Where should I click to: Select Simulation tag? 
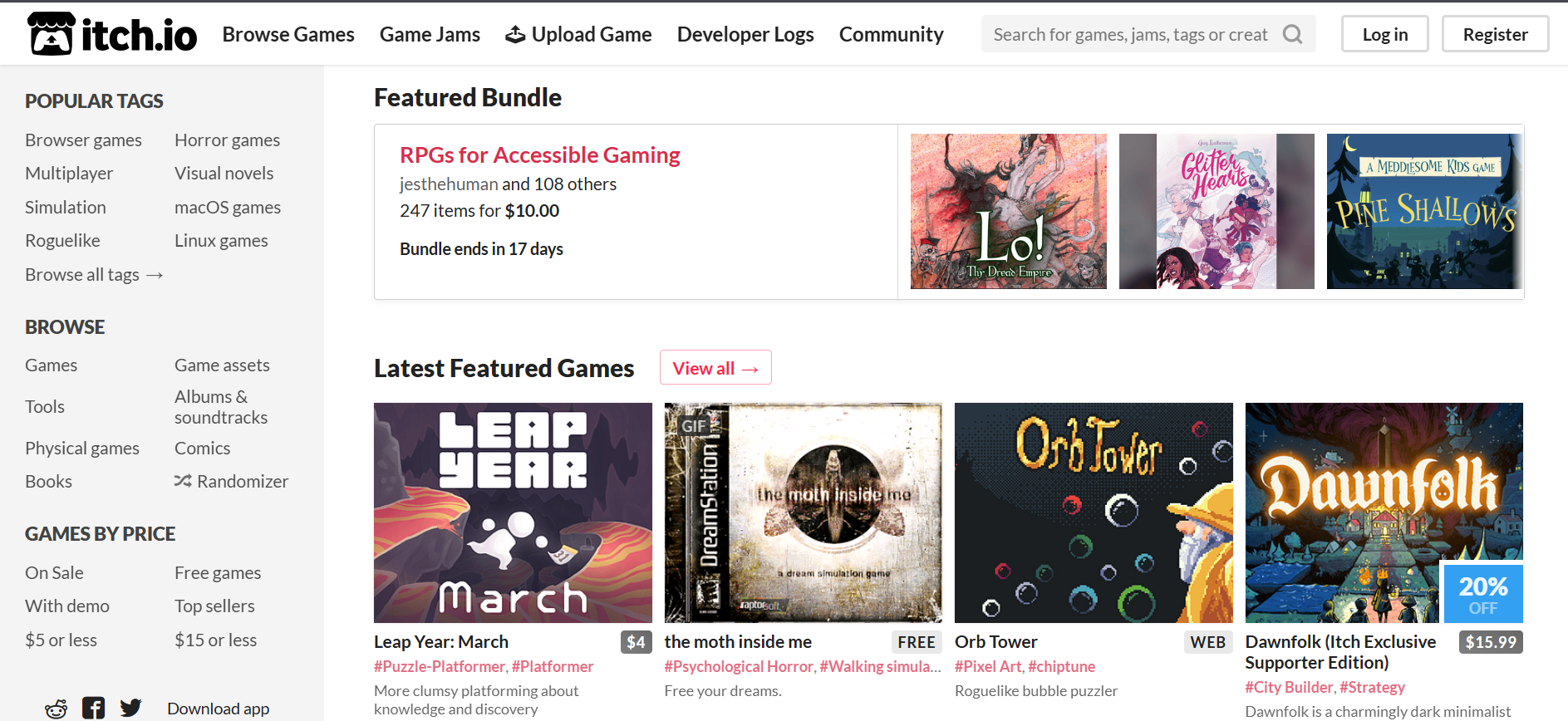point(66,208)
